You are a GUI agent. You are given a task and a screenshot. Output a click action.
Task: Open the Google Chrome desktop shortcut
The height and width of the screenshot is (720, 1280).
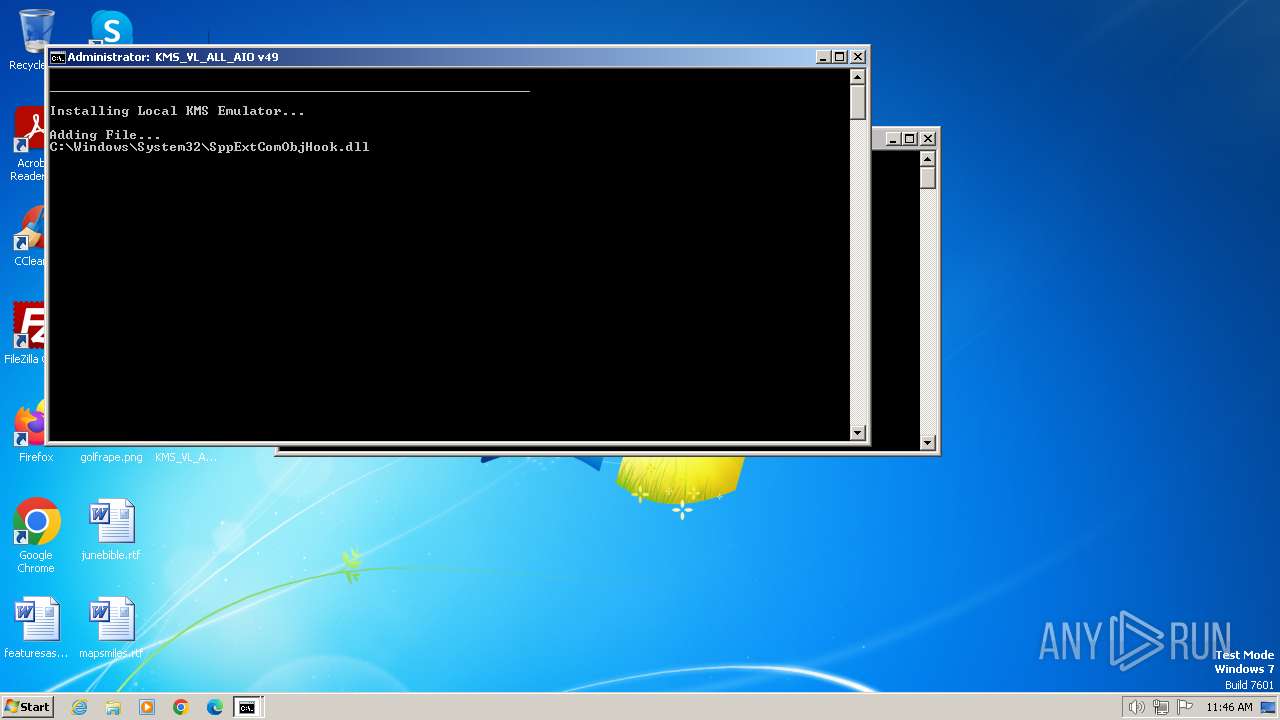coord(36,535)
